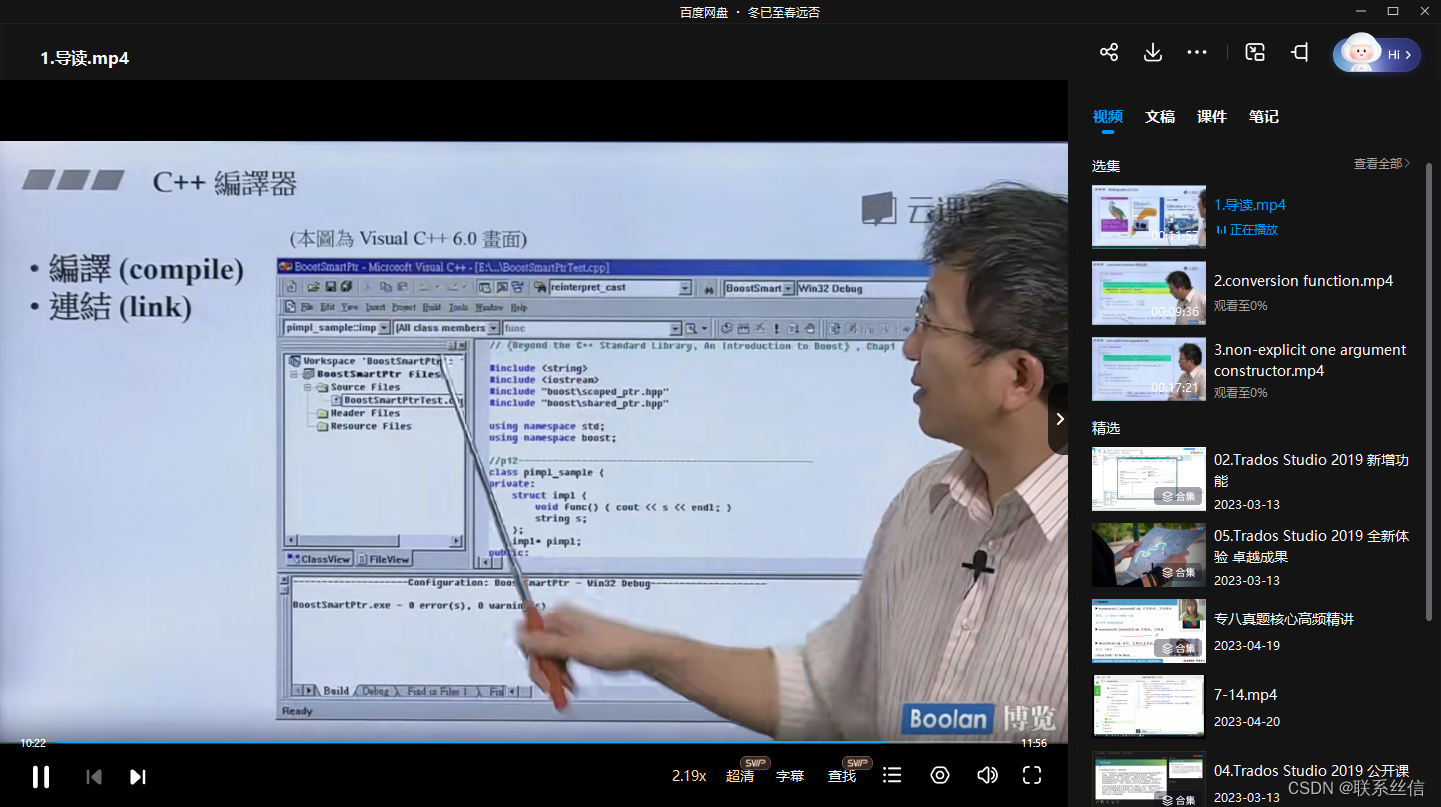1441x807 pixels.
Task: Click the circular target settings icon
Action: tap(939, 776)
